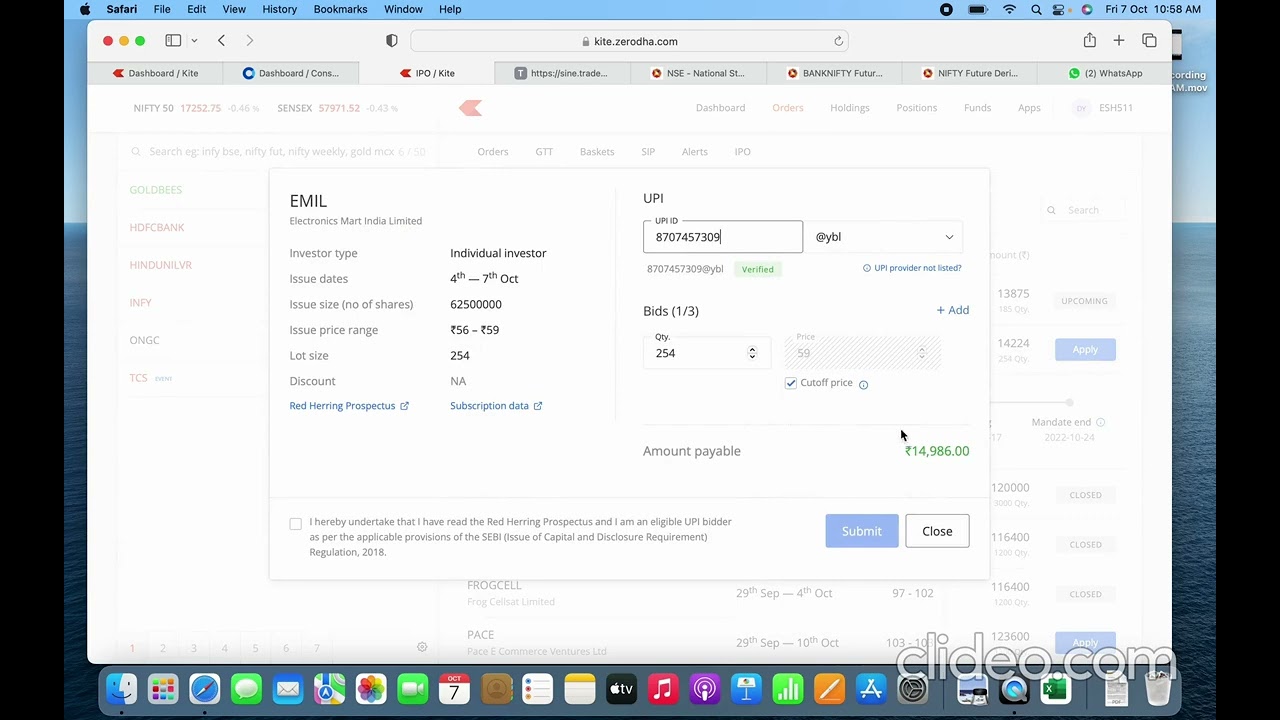The height and width of the screenshot is (720, 1280).
Task: Click the Qty. stepper arrows
Action: 752,353
